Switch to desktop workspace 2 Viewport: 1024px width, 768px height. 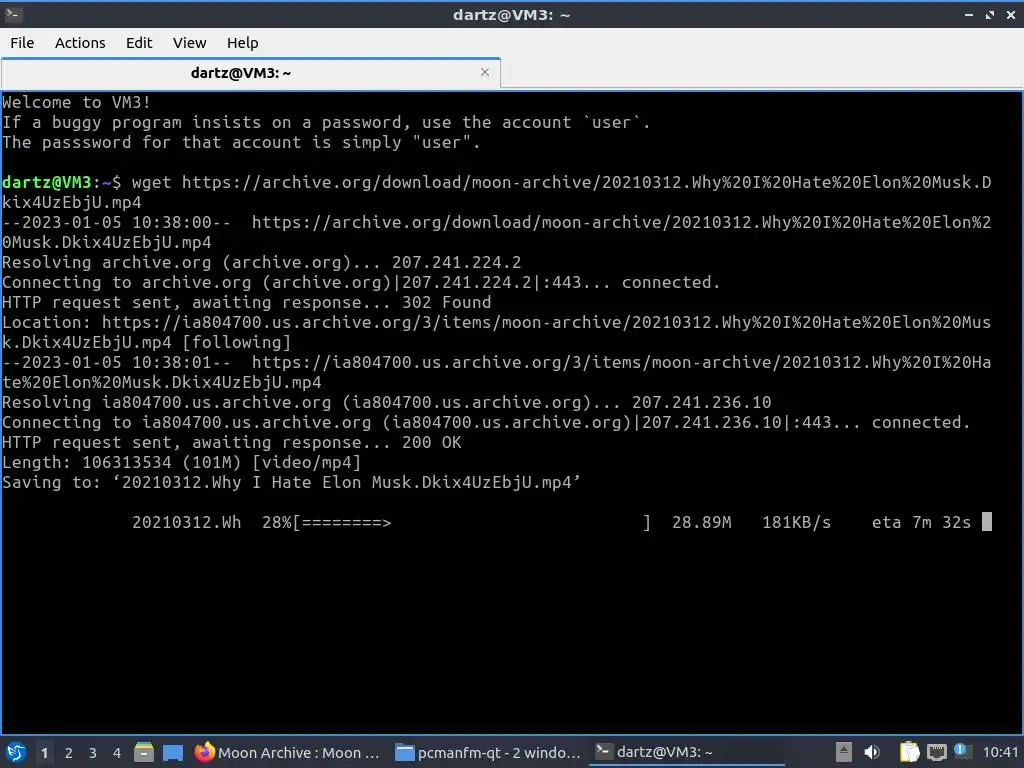click(69, 753)
